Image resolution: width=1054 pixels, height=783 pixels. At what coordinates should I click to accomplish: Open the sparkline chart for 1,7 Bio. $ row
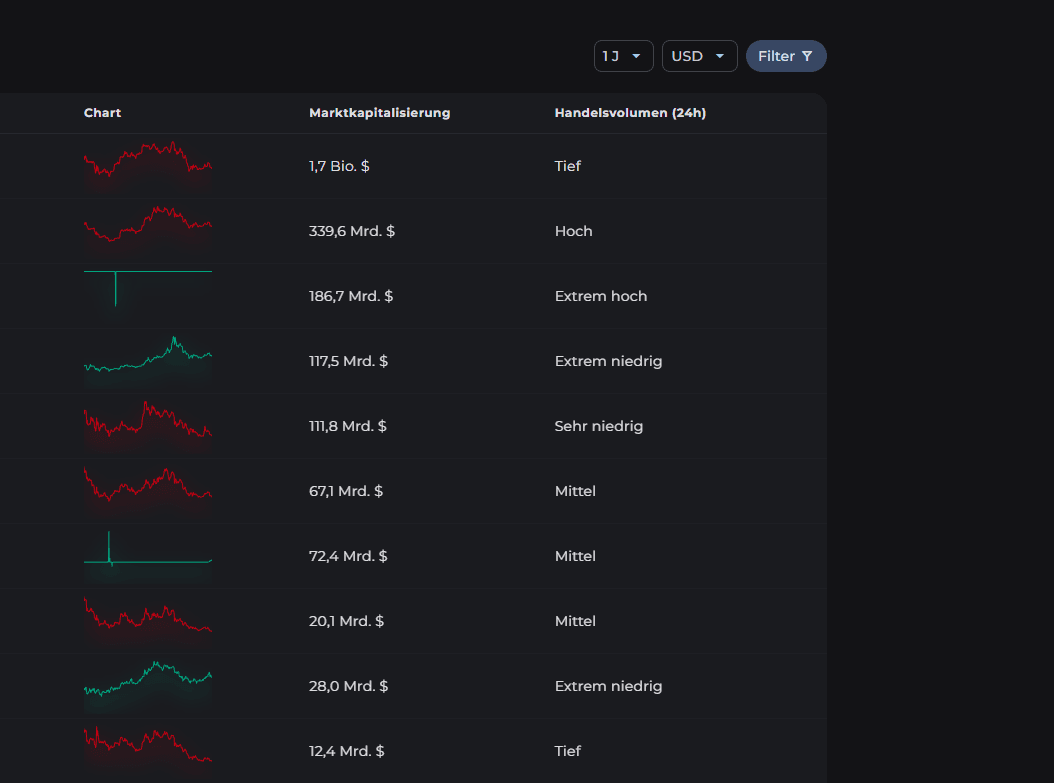(148, 161)
